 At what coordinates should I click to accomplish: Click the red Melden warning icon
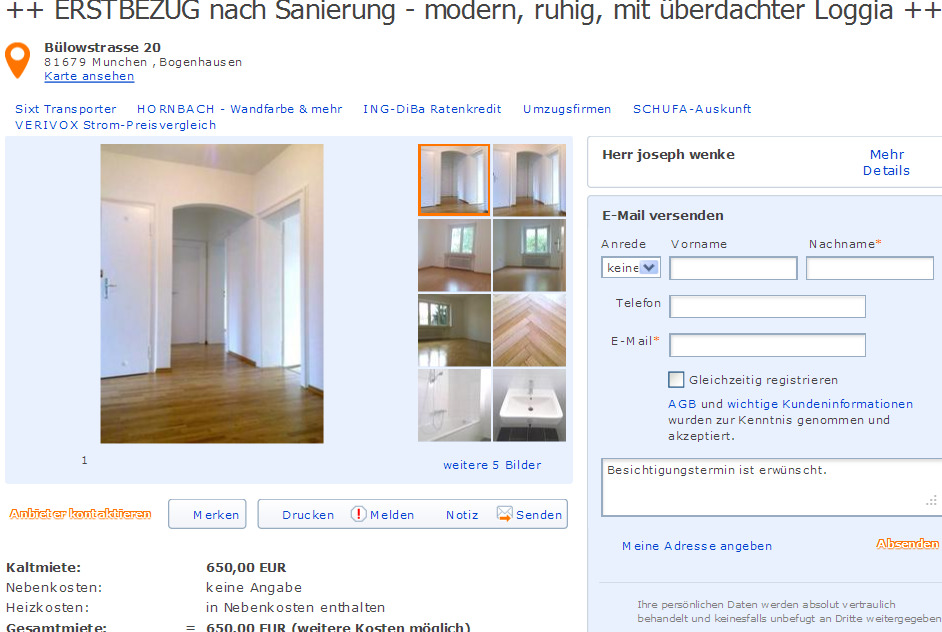pos(359,514)
